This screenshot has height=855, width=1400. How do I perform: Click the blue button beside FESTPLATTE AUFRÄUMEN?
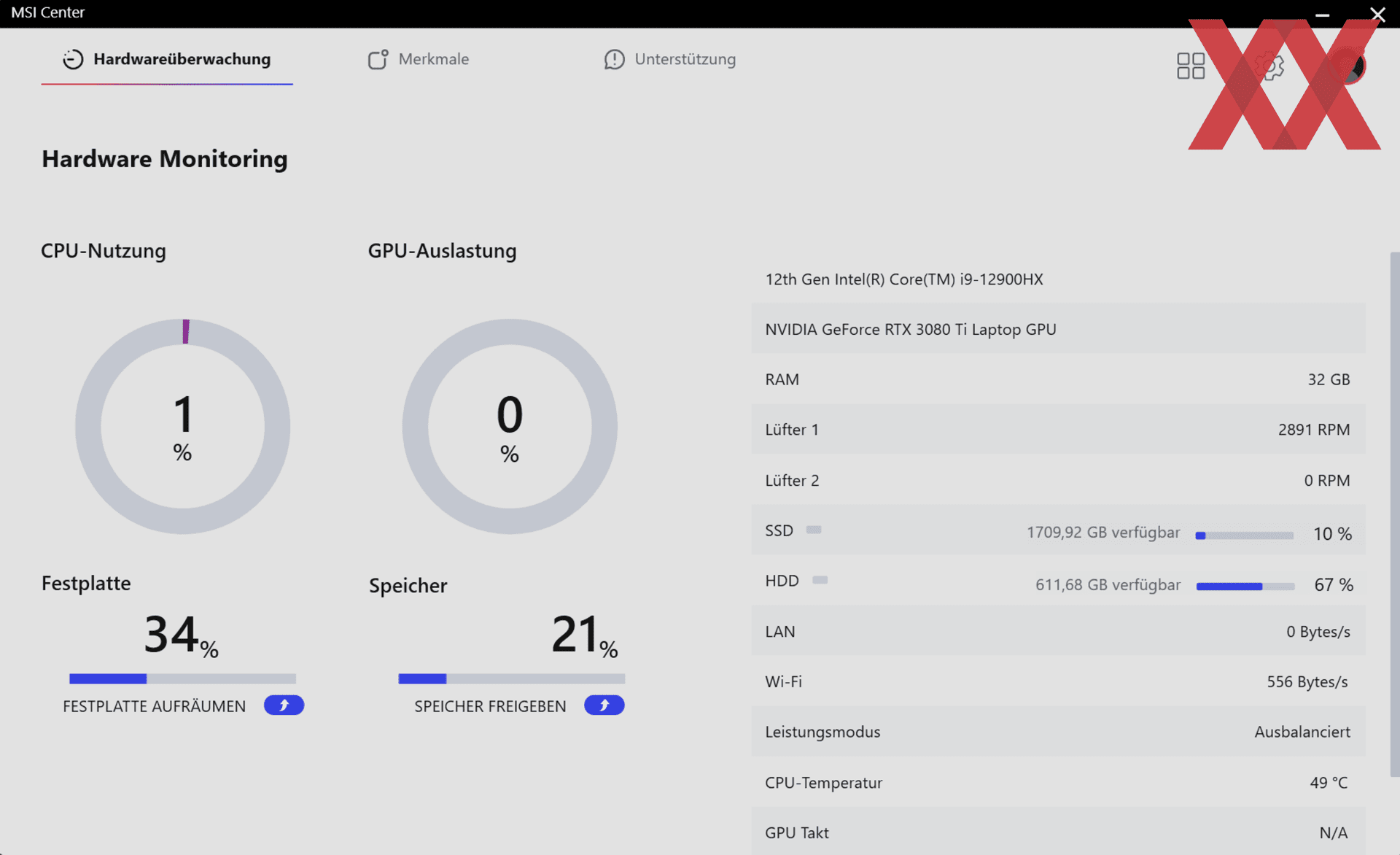(284, 705)
